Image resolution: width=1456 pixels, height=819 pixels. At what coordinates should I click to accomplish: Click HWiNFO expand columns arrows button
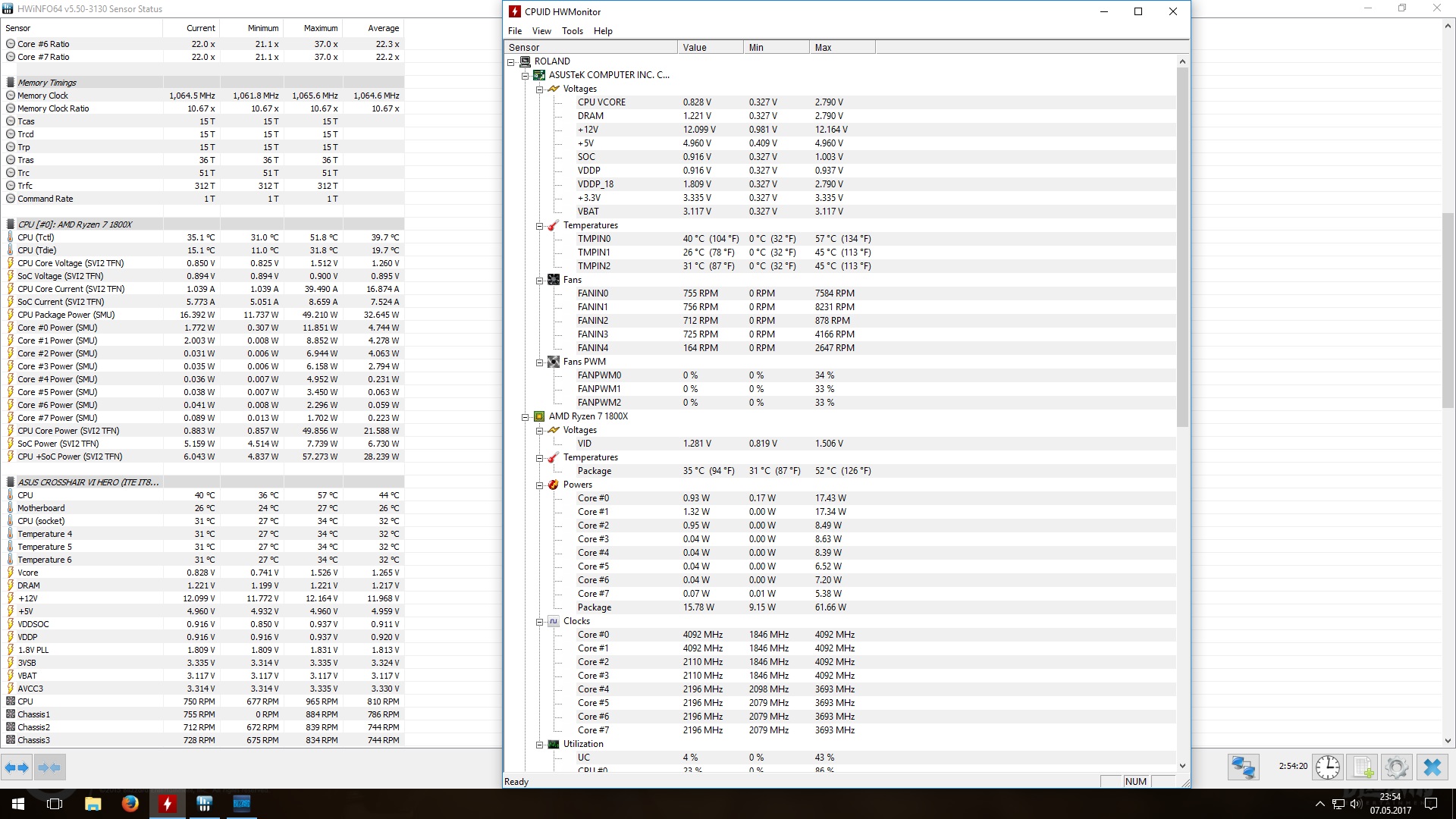coord(17,767)
